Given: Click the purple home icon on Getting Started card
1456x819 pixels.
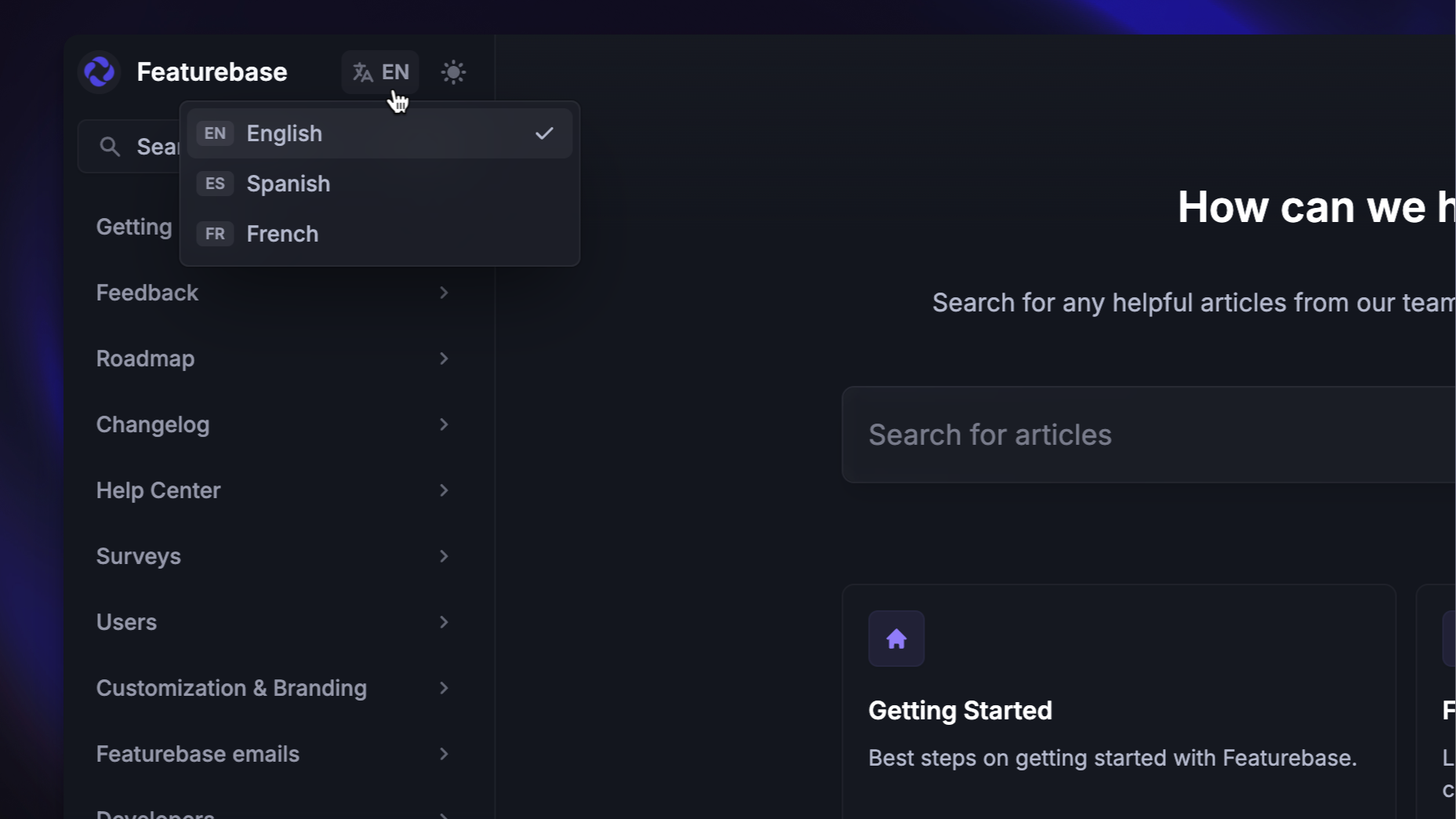Looking at the screenshot, I should [896, 639].
